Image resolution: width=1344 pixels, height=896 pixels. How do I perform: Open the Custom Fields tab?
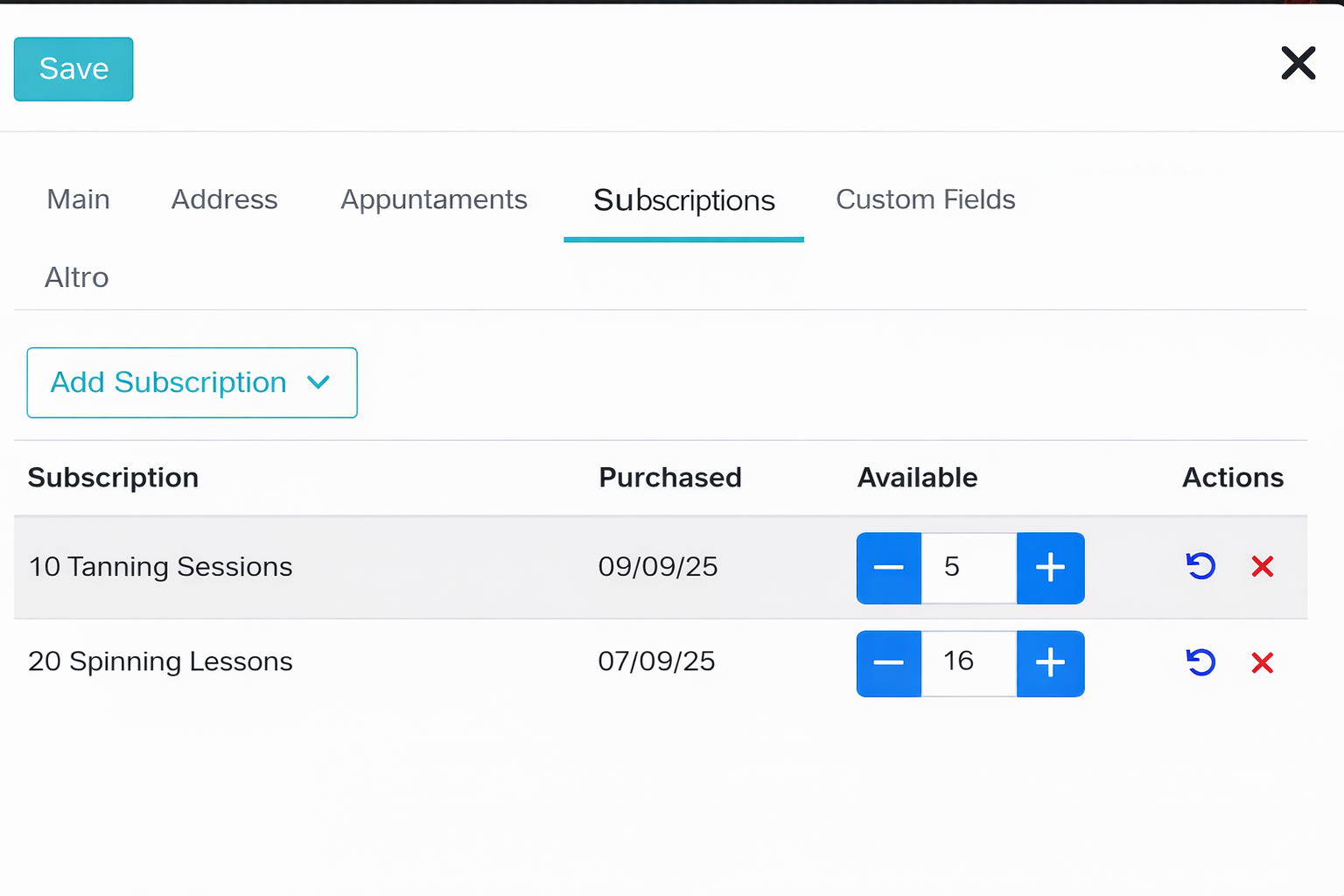point(925,199)
